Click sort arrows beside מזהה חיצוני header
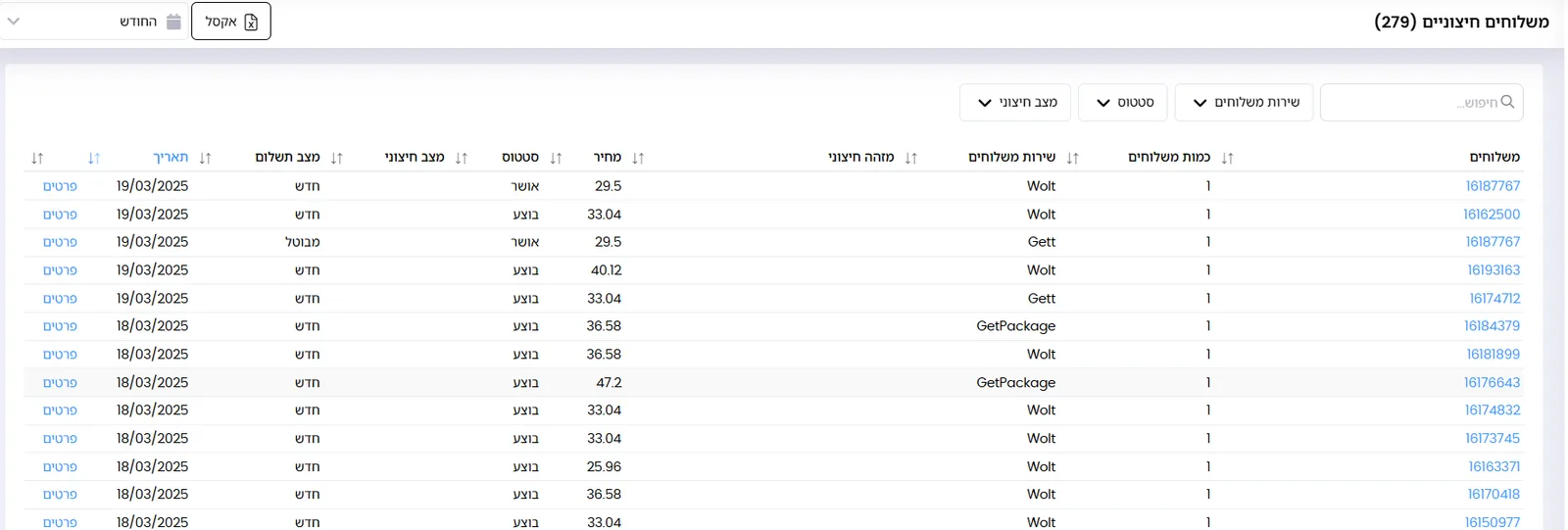The width and height of the screenshot is (1568, 530). [911, 158]
